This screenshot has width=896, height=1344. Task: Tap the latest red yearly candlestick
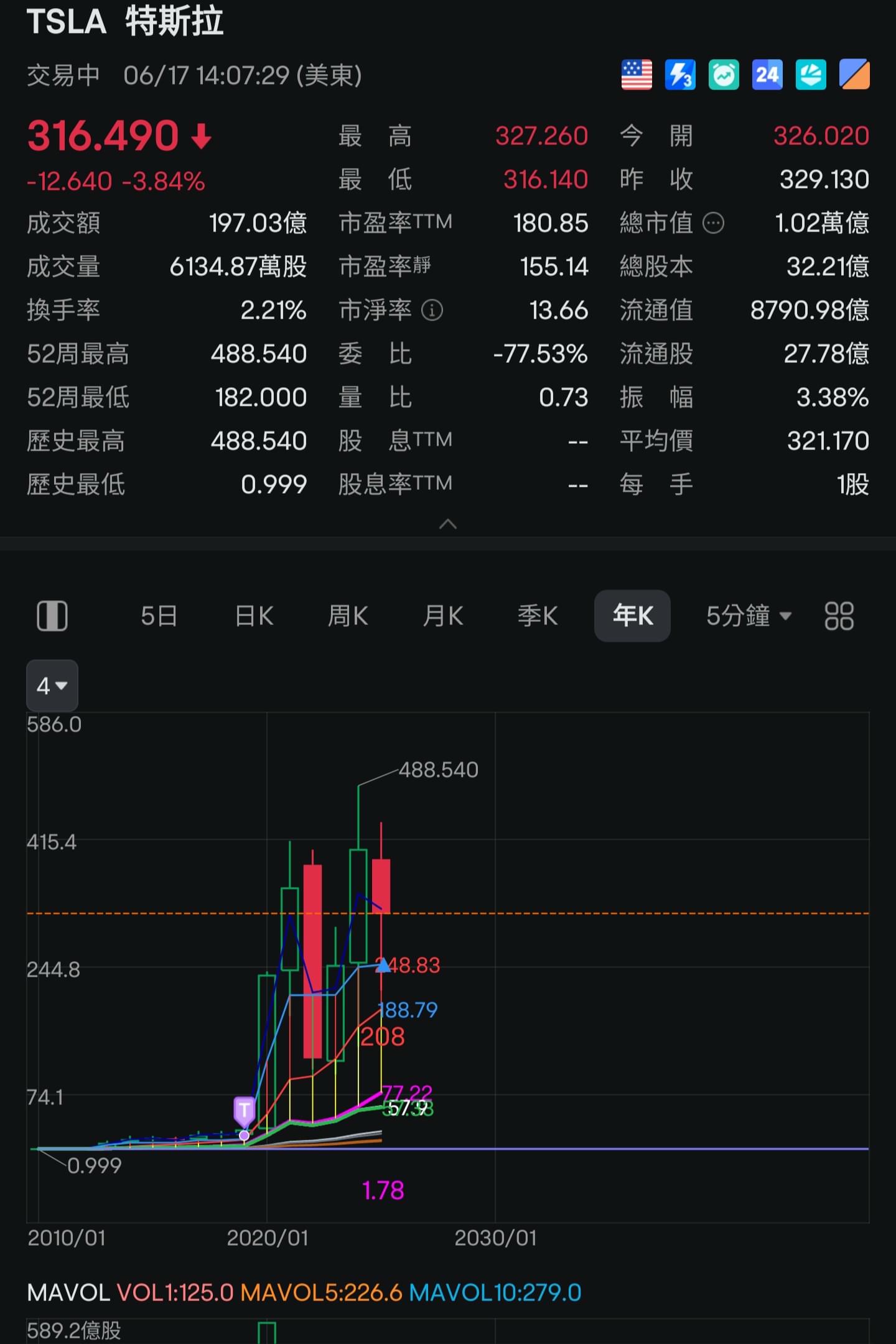[381, 886]
